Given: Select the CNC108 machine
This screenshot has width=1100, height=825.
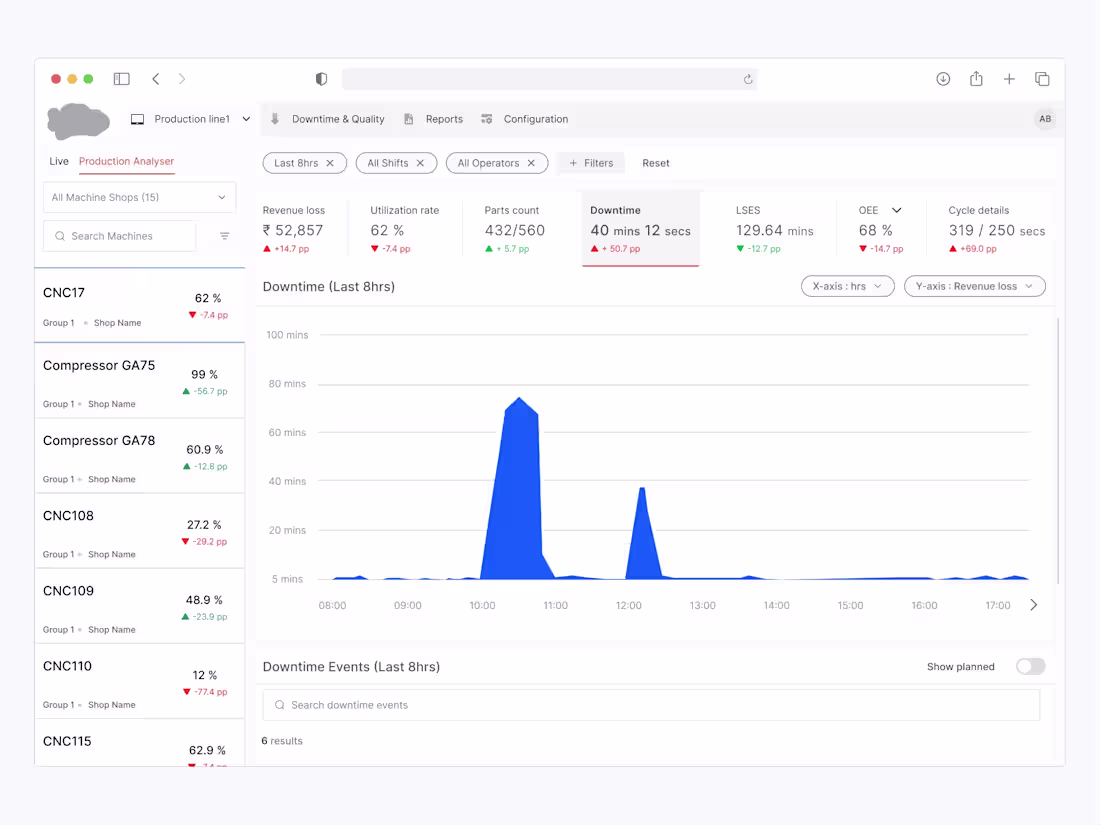Looking at the screenshot, I should pos(140,531).
